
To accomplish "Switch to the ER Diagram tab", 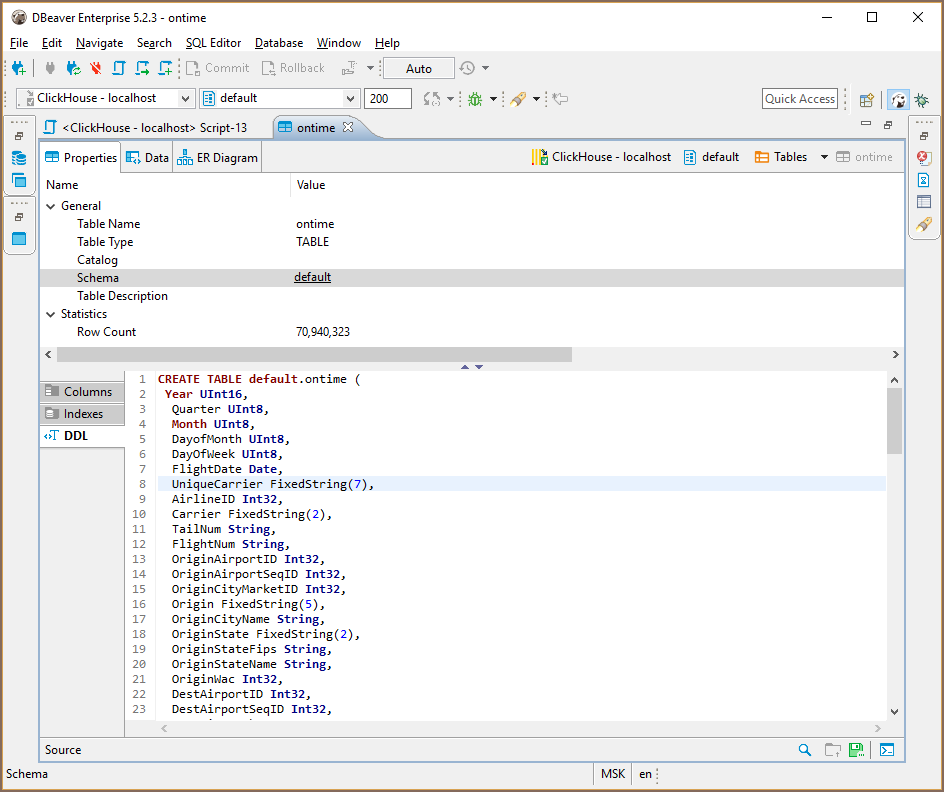I will pos(217,158).
